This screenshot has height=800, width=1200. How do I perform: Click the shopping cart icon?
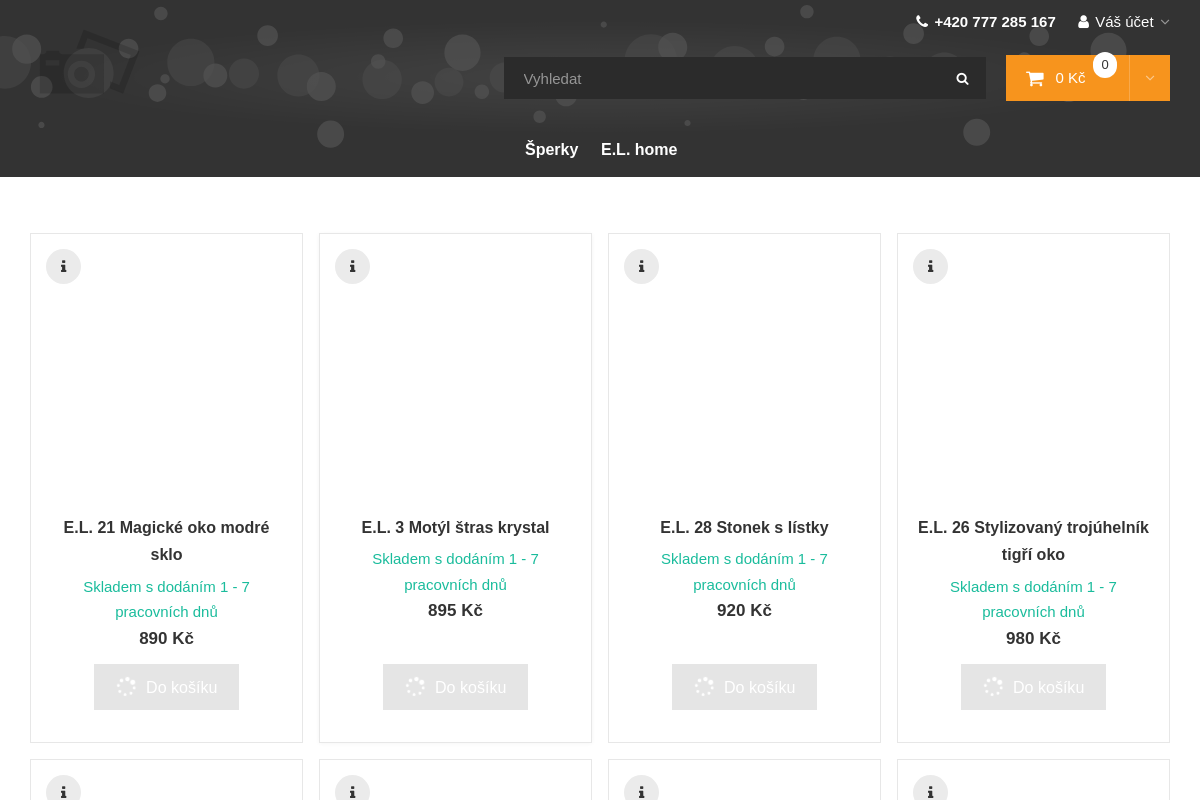pyautogui.click(x=1035, y=78)
